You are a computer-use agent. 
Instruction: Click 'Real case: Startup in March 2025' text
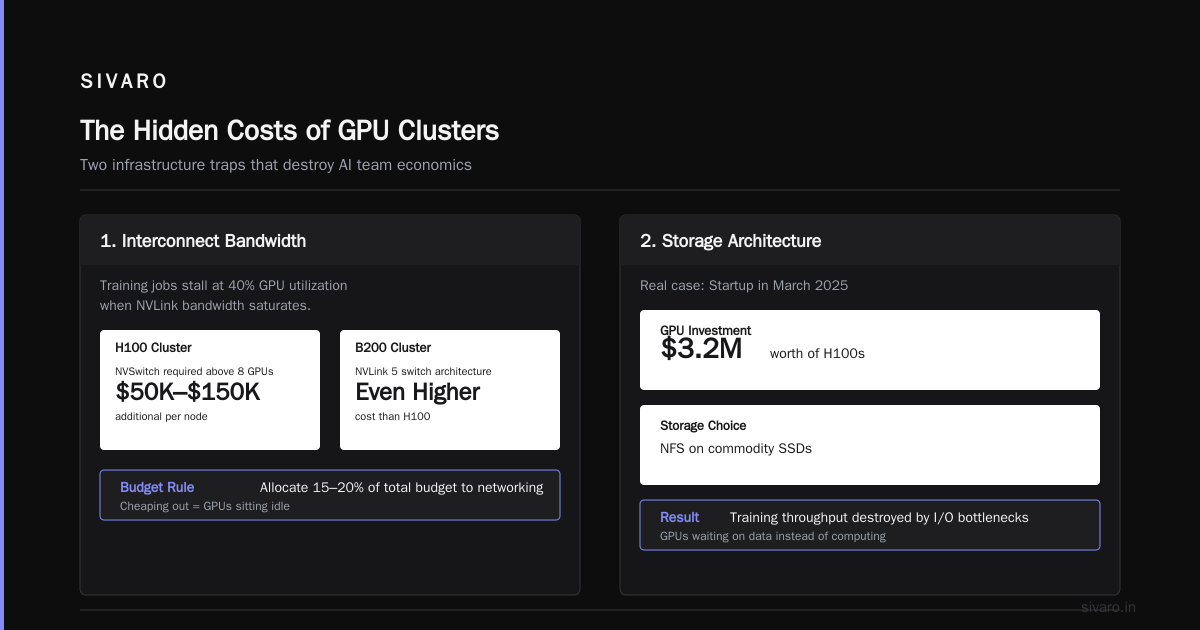click(x=744, y=285)
